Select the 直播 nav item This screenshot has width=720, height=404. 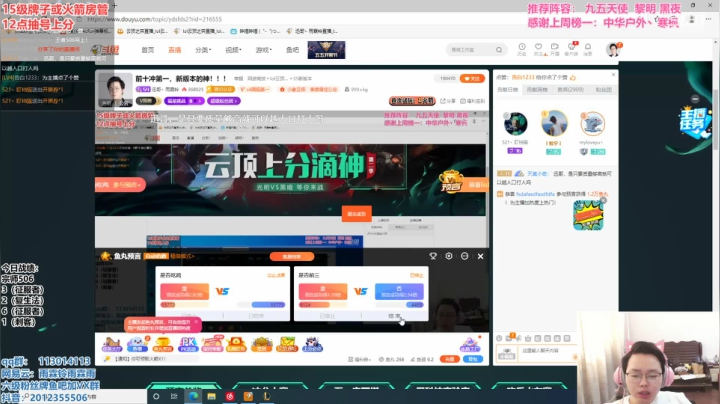(x=174, y=50)
